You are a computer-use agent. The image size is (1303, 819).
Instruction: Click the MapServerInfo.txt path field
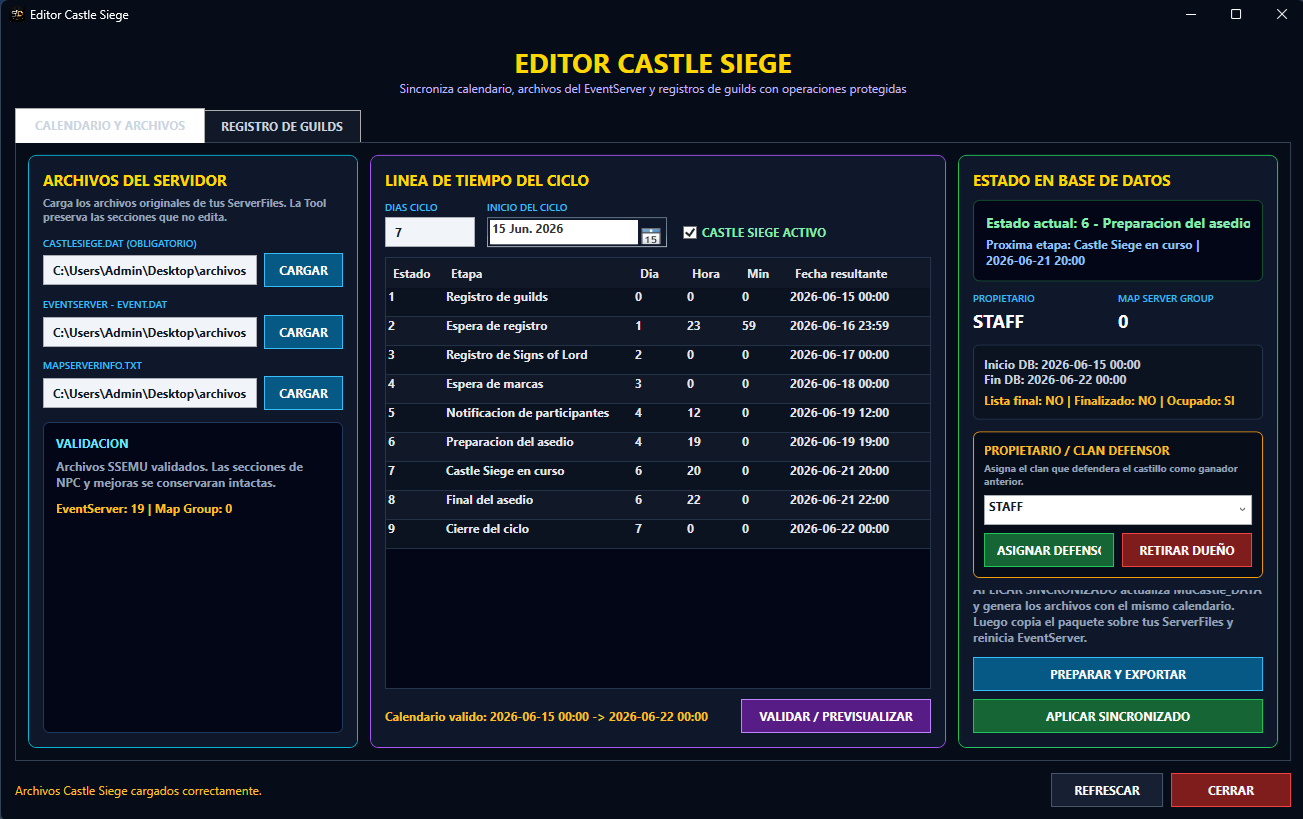(150, 393)
